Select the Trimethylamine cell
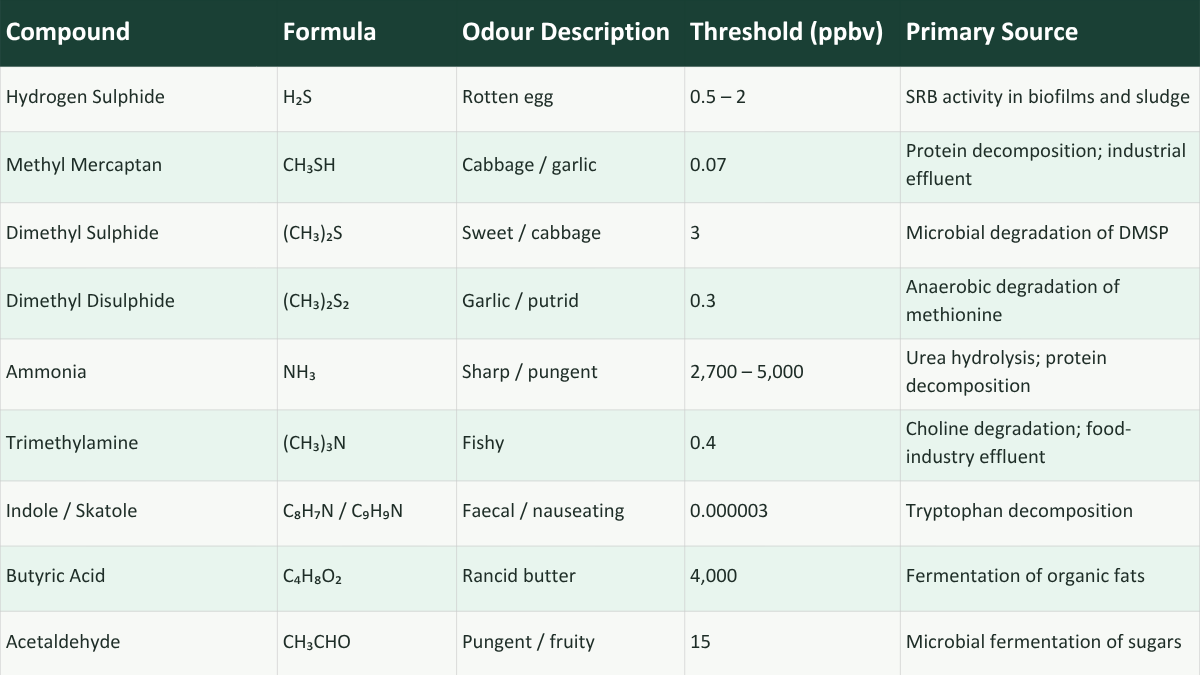 [72, 443]
